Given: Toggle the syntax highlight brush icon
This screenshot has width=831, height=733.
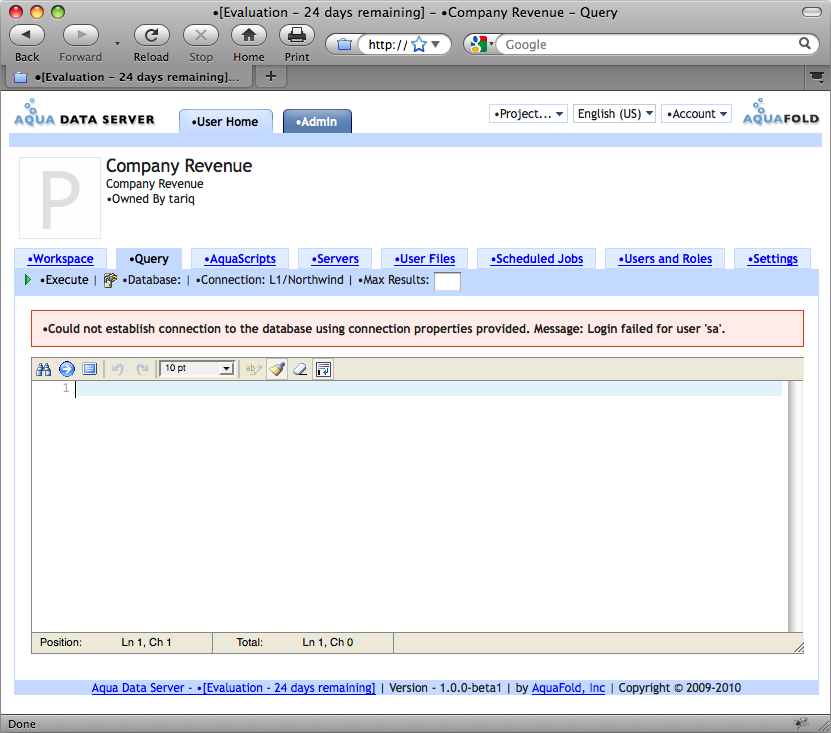Looking at the screenshot, I should point(277,369).
